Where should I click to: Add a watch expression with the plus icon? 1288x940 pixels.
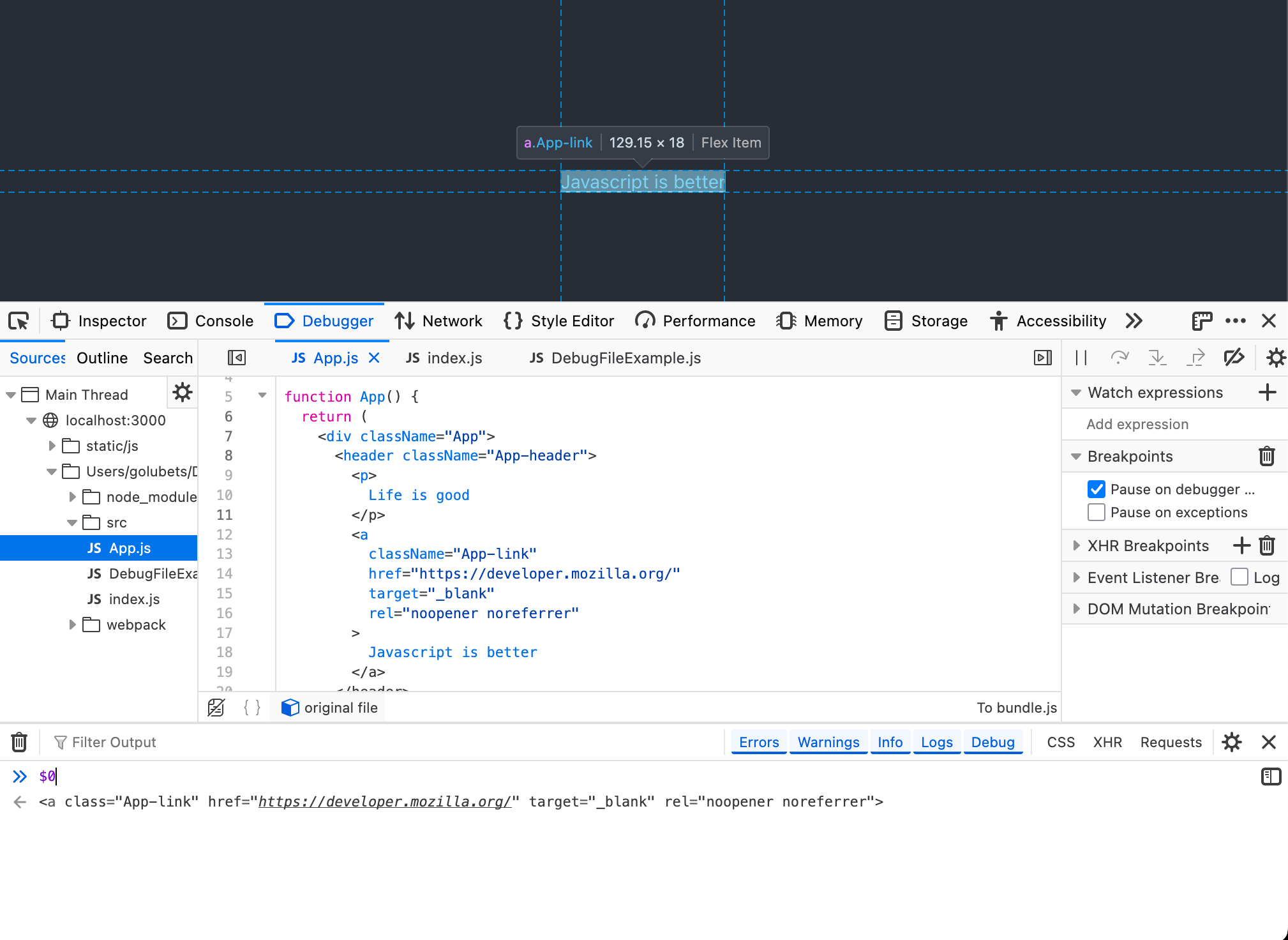click(x=1268, y=391)
